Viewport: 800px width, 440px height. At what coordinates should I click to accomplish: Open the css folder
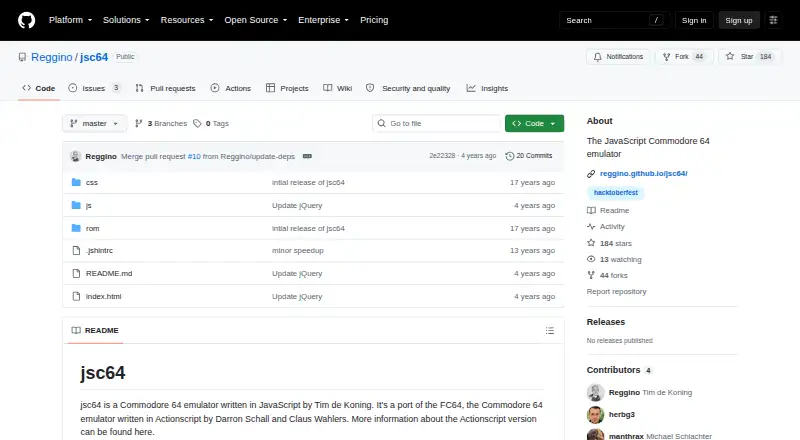(x=92, y=183)
